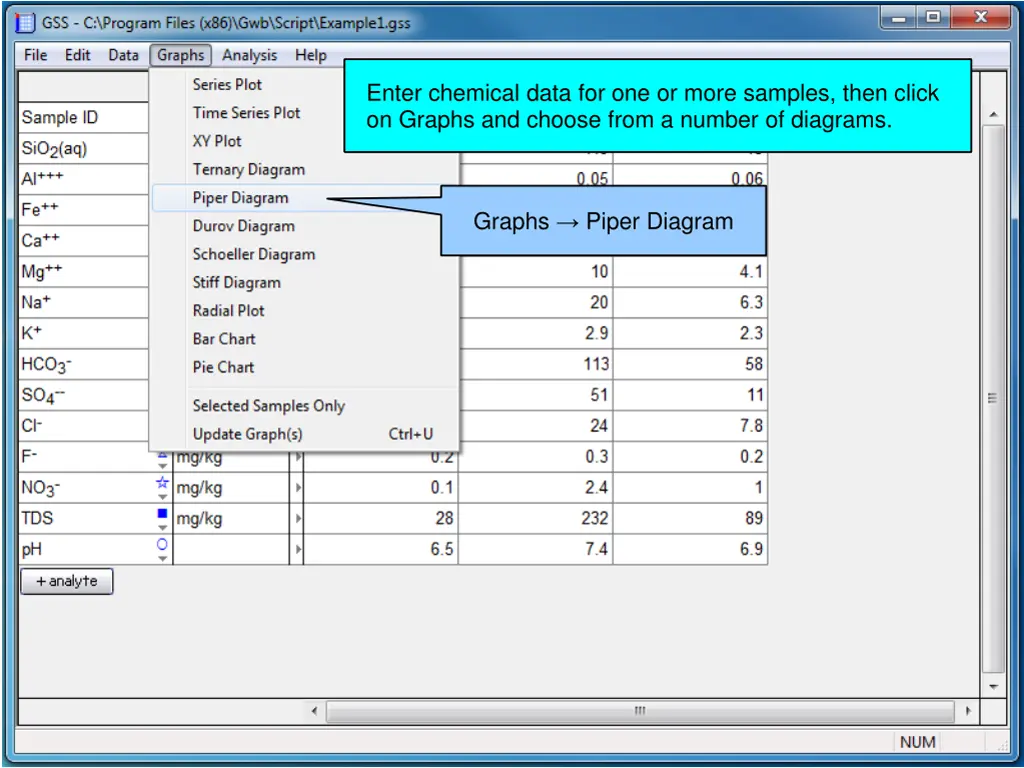Image resolution: width=1024 pixels, height=768 pixels.
Task: Click the TDS value cell showing 232
Action: tap(536, 518)
